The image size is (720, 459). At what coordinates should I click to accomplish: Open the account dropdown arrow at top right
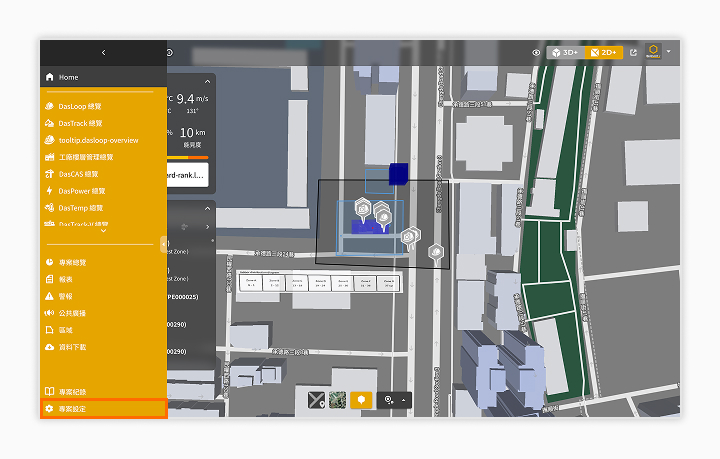click(669, 51)
